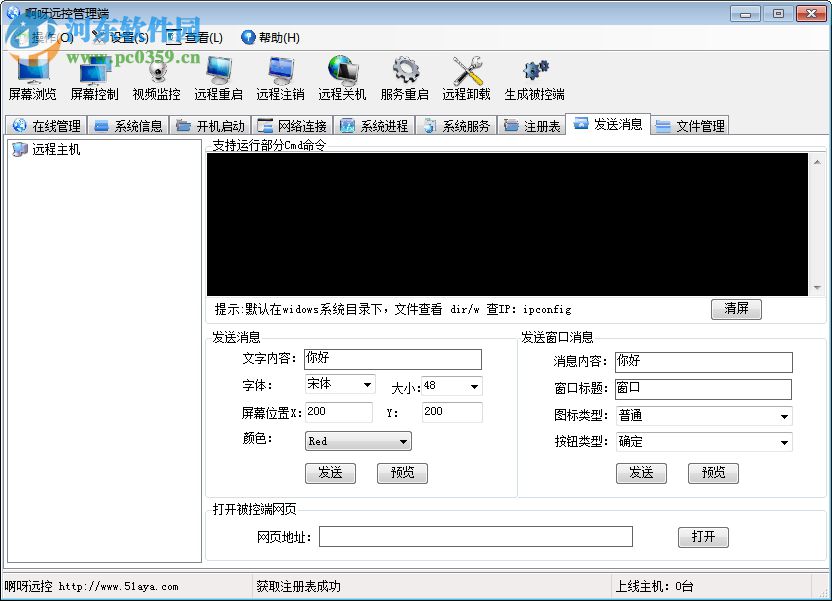832x601 pixels.
Task: Trigger 远程重启 remote restart
Action: (x=218, y=78)
